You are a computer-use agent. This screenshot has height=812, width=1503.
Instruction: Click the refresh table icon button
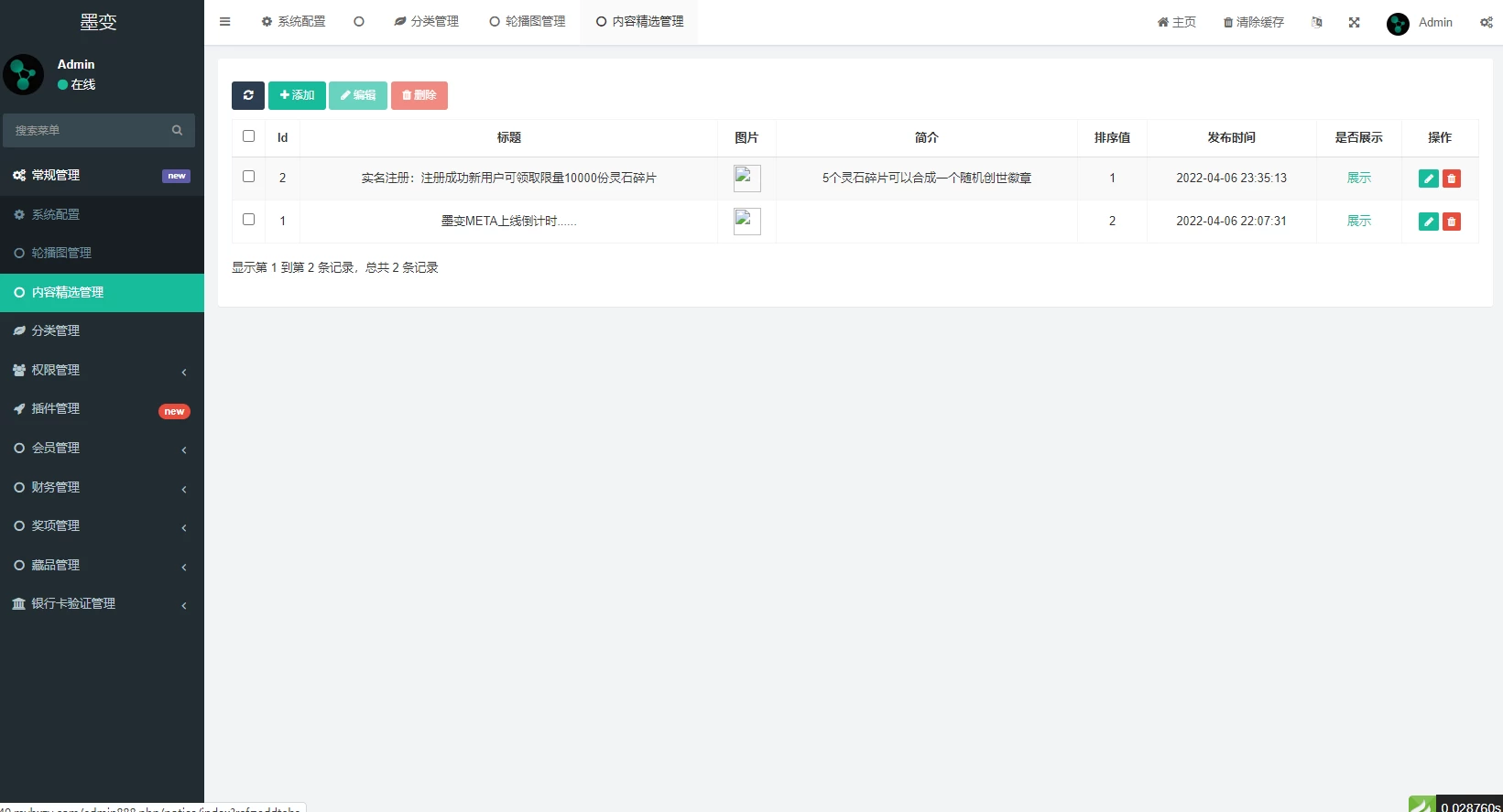tap(247, 95)
